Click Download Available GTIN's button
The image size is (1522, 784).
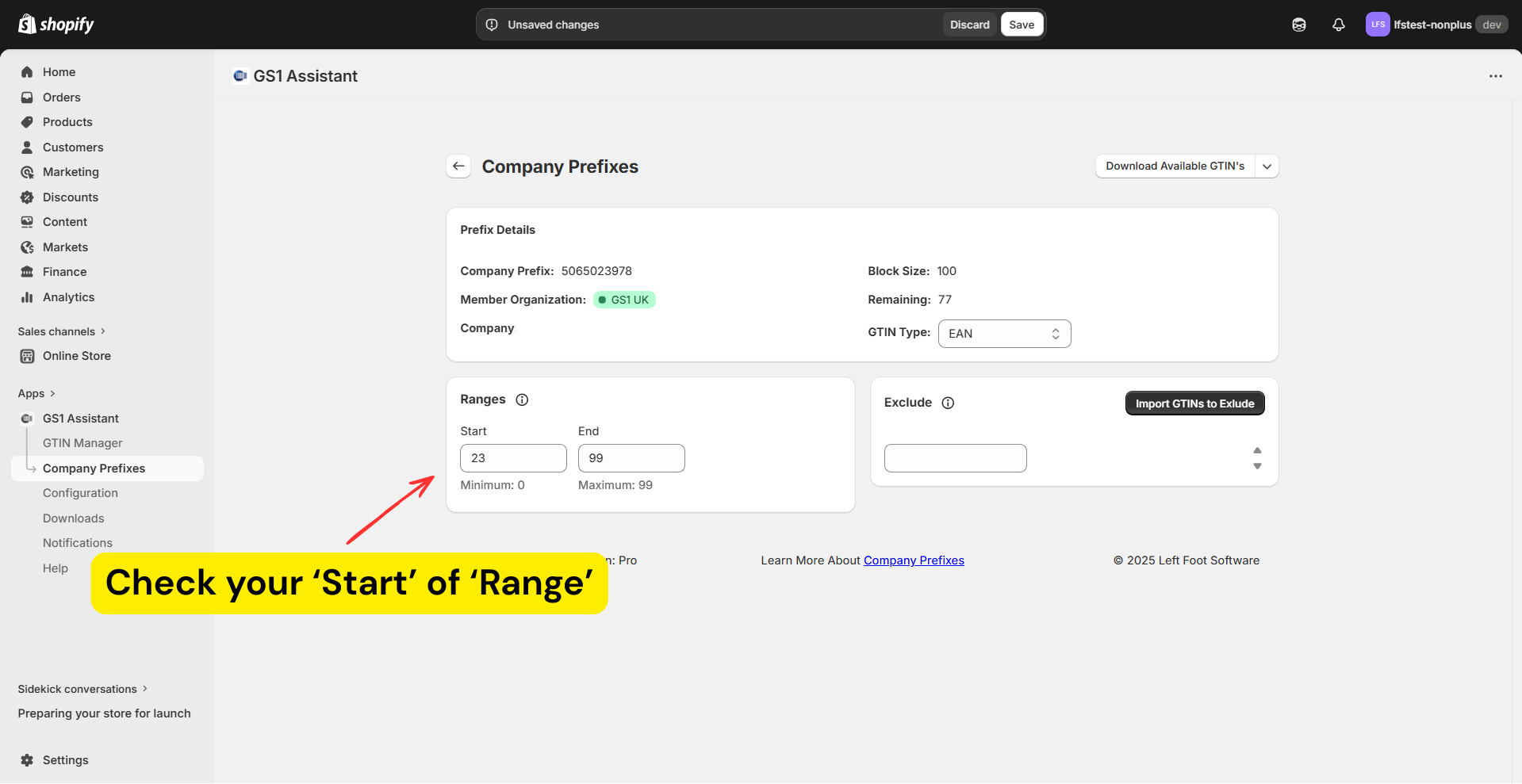point(1175,166)
